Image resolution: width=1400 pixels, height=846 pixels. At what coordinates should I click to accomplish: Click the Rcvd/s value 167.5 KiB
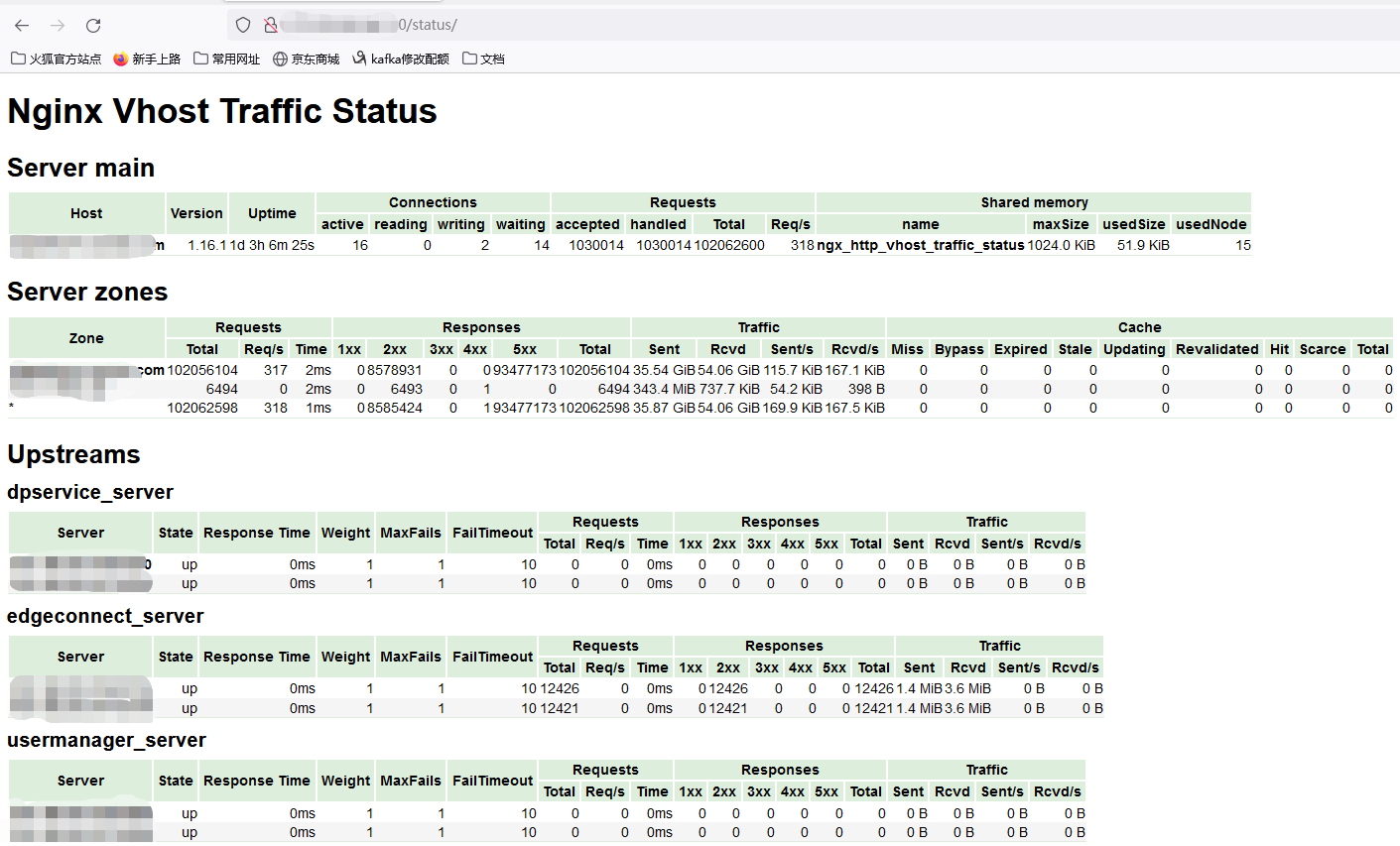pos(855,408)
